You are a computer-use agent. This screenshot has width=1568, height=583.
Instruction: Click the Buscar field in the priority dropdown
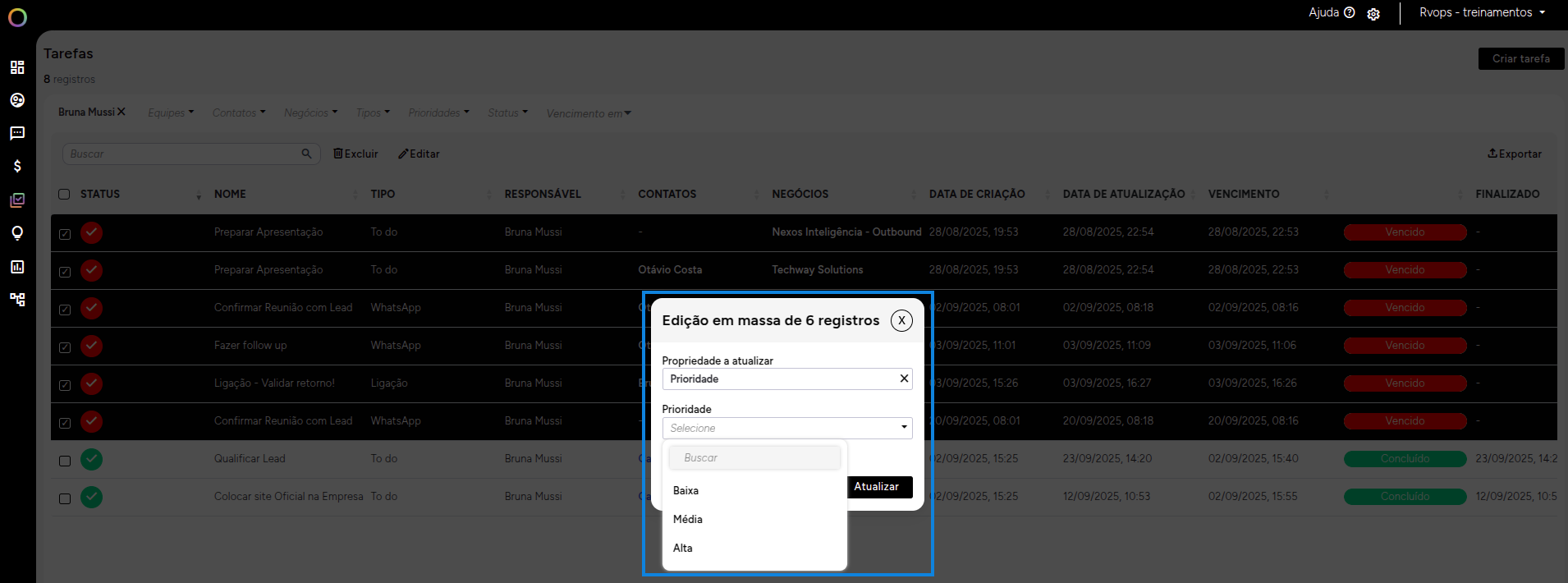[x=754, y=457]
